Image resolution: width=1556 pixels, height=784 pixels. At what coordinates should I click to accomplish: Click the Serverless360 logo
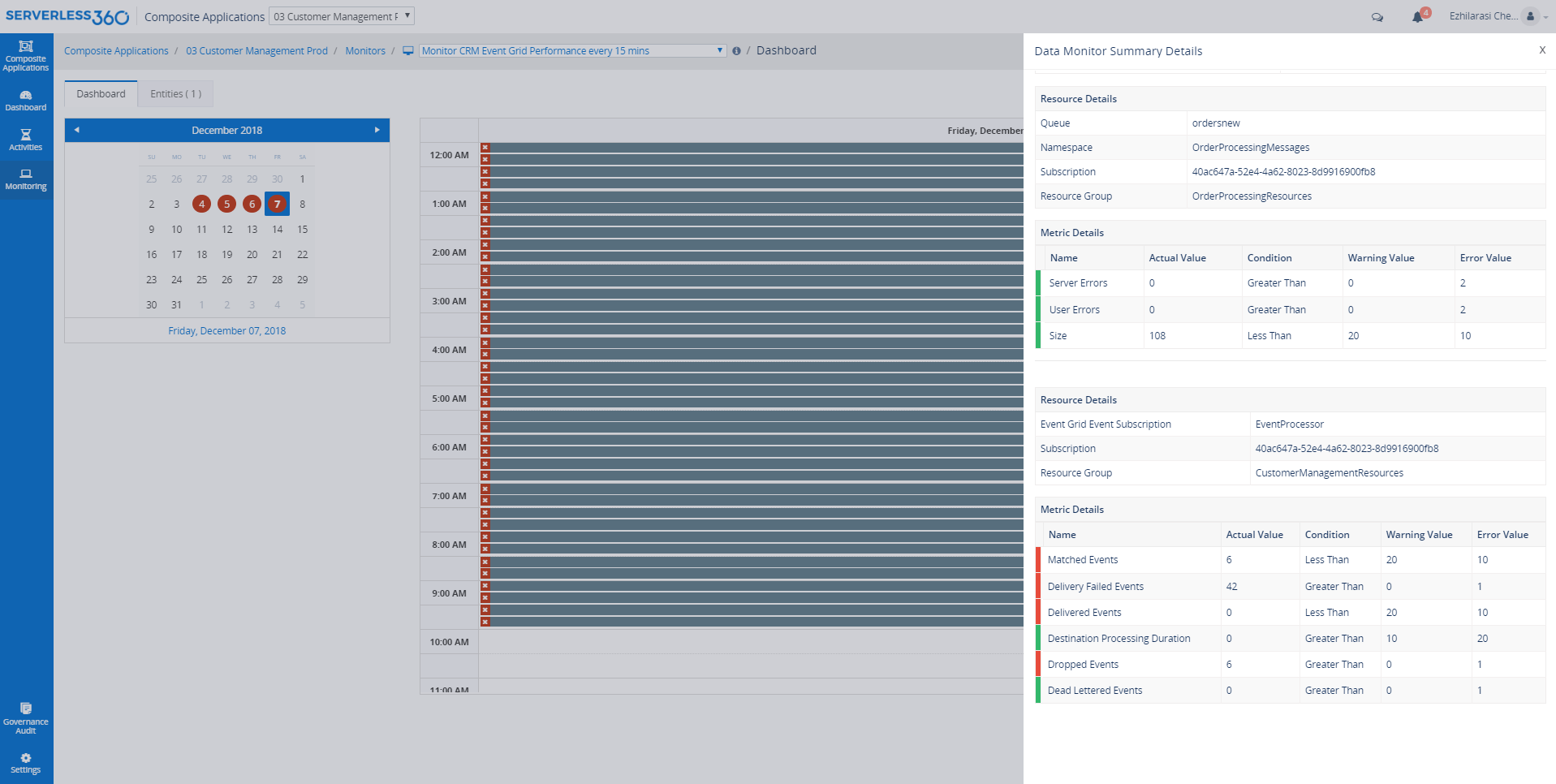[67, 15]
